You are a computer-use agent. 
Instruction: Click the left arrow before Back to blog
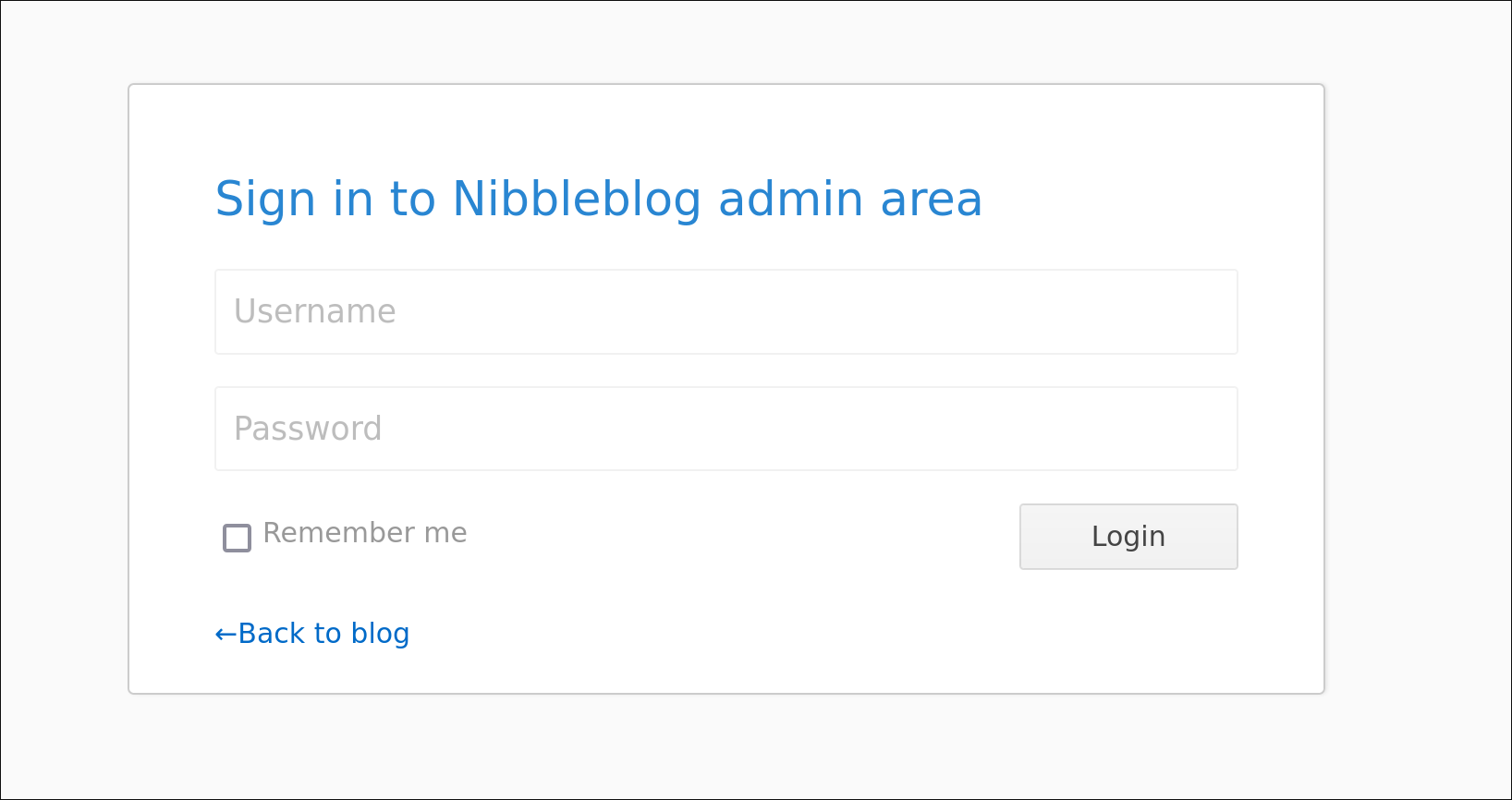point(223,634)
